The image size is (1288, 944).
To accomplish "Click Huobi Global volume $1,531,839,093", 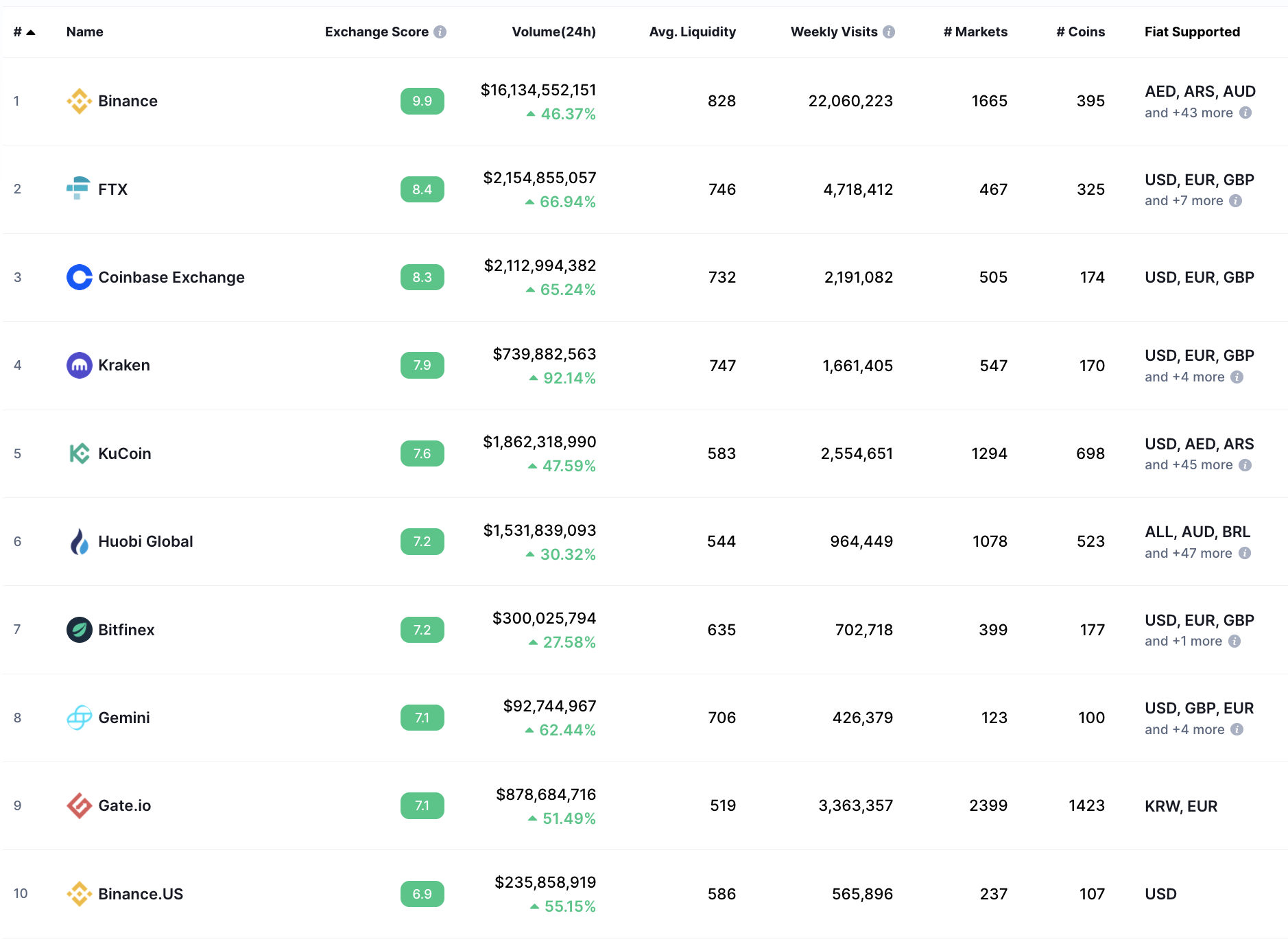I will click(x=540, y=530).
